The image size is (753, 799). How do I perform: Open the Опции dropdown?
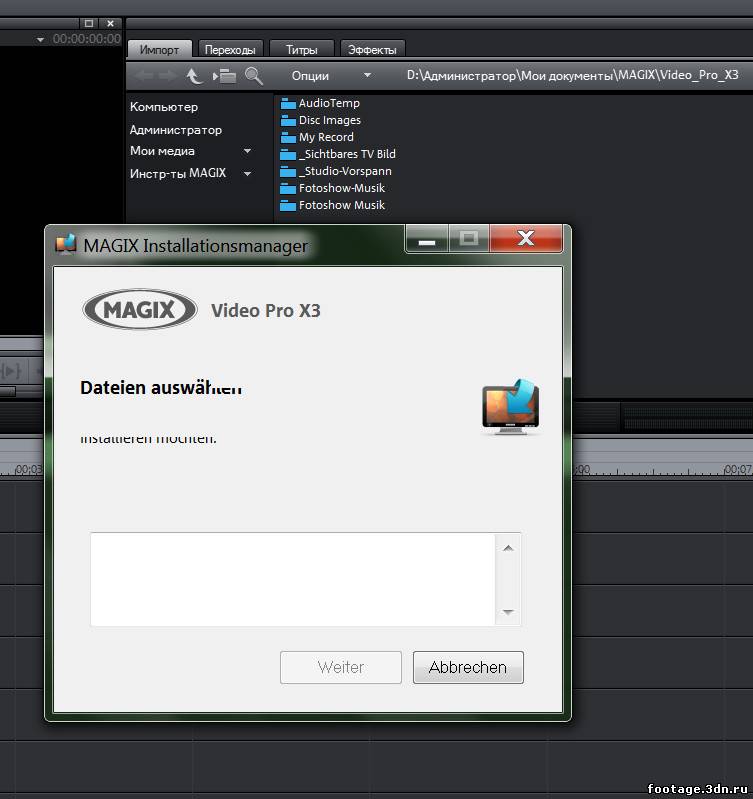click(331, 76)
